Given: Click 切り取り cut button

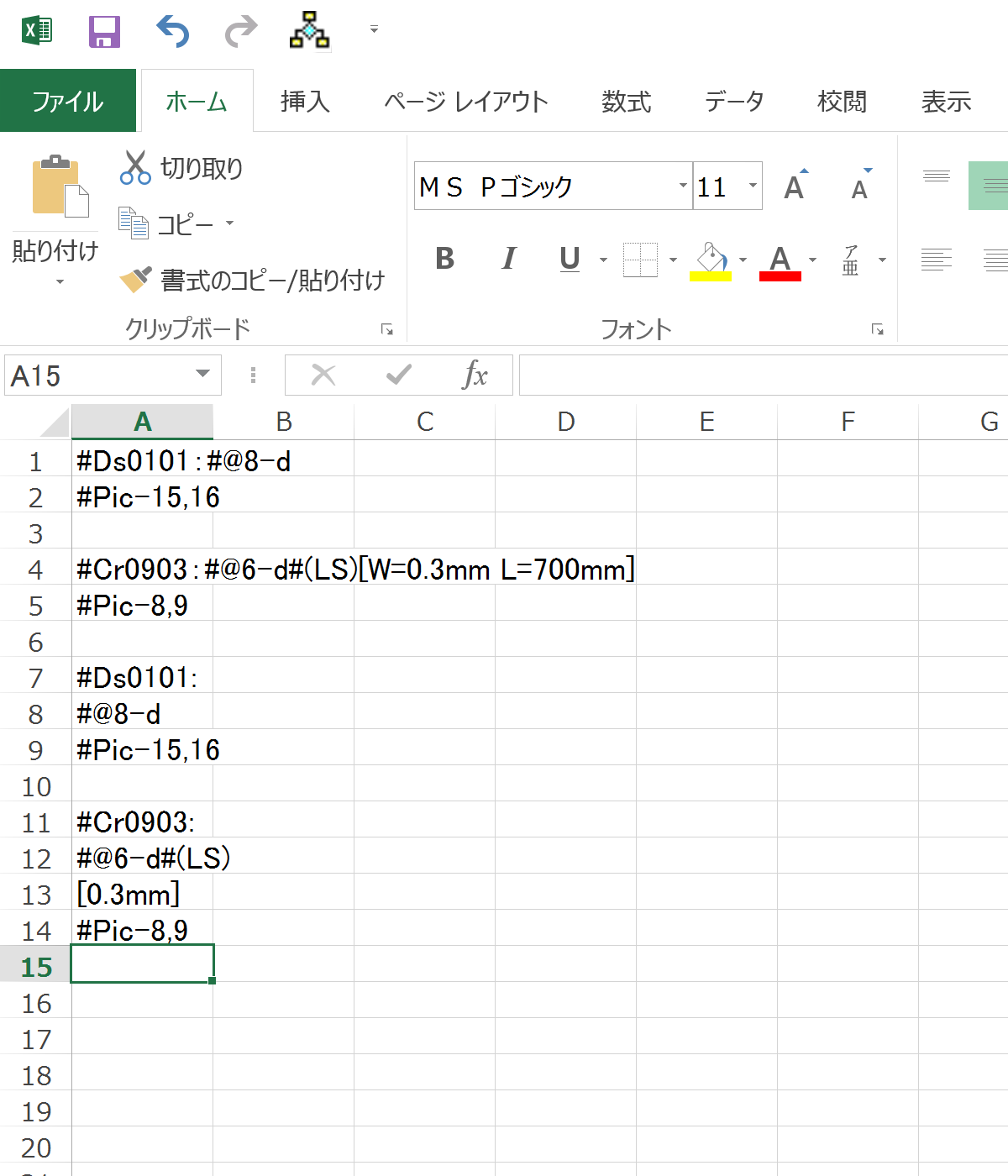Looking at the screenshot, I should click(x=181, y=168).
